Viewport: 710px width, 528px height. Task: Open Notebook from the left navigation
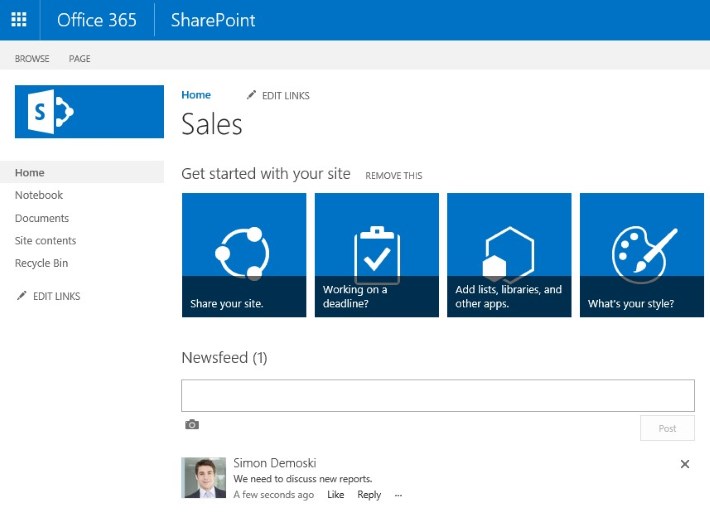pos(39,195)
